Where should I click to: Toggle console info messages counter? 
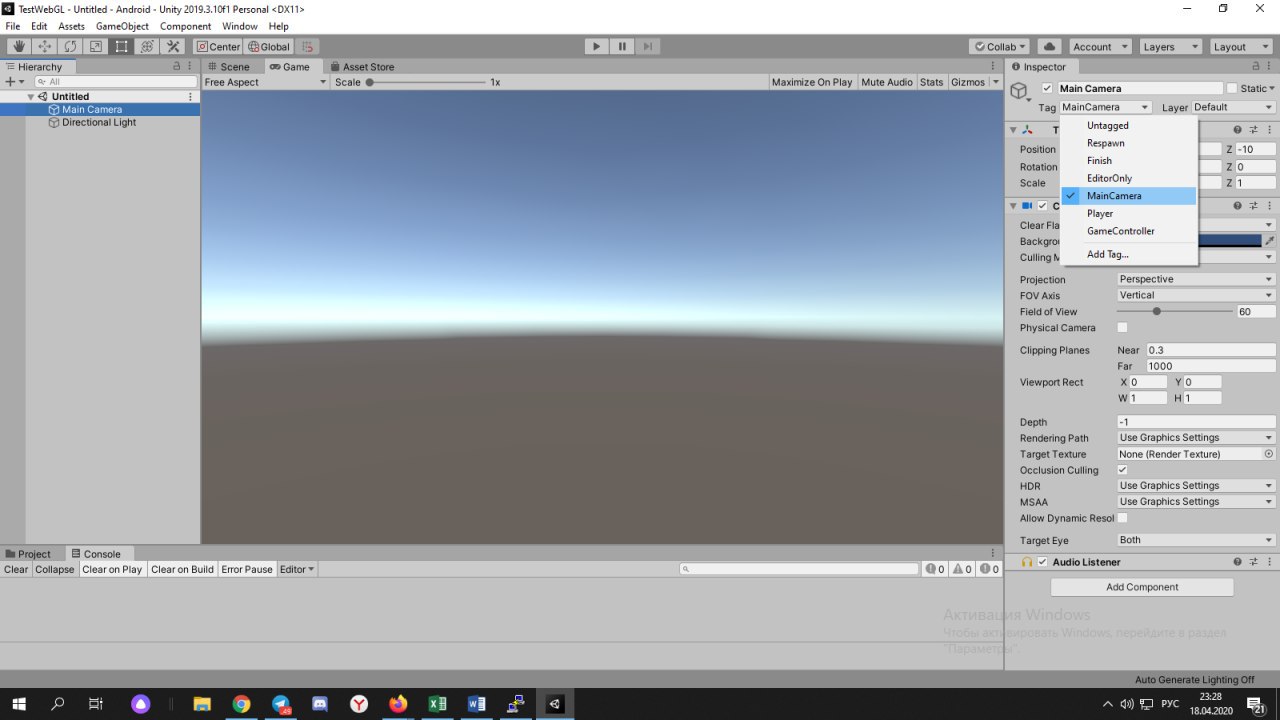coord(935,569)
